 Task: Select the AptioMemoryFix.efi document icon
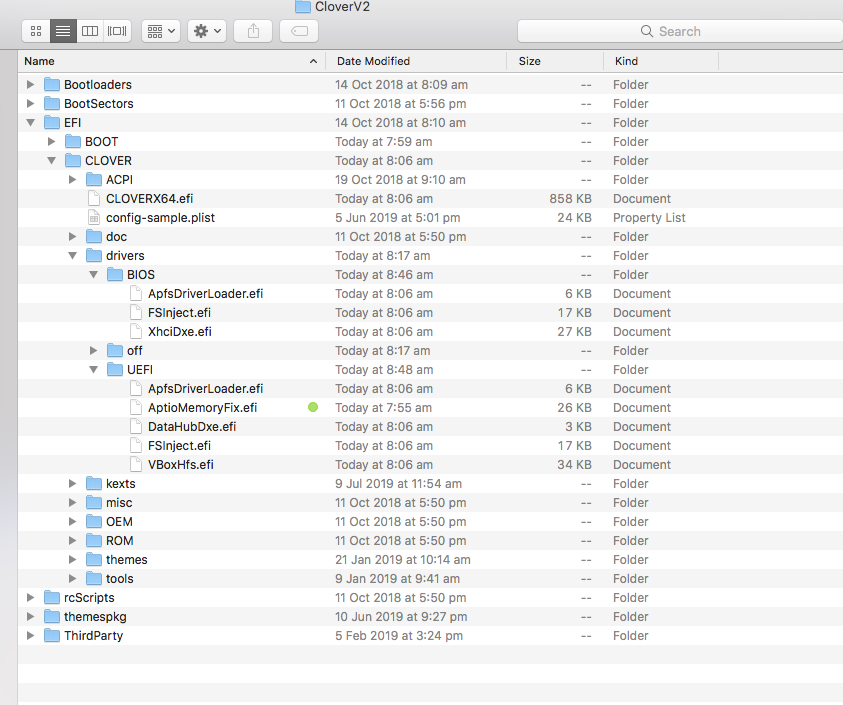[135, 408]
